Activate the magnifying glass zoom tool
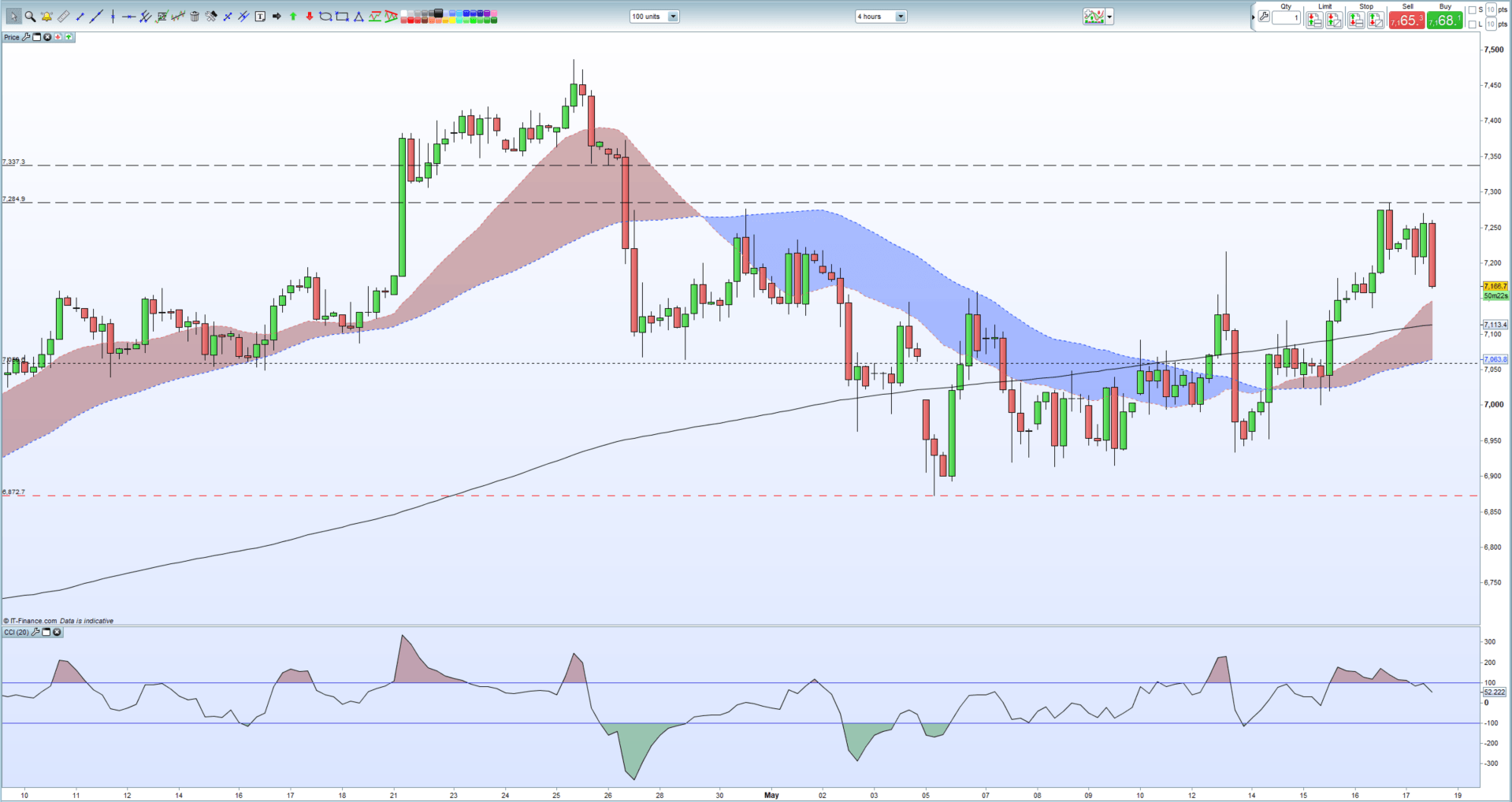The height and width of the screenshot is (802, 1512). click(x=30, y=17)
